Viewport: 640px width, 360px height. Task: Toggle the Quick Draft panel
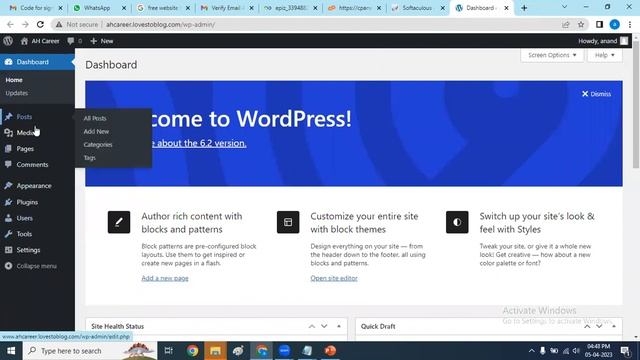[614, 327]
